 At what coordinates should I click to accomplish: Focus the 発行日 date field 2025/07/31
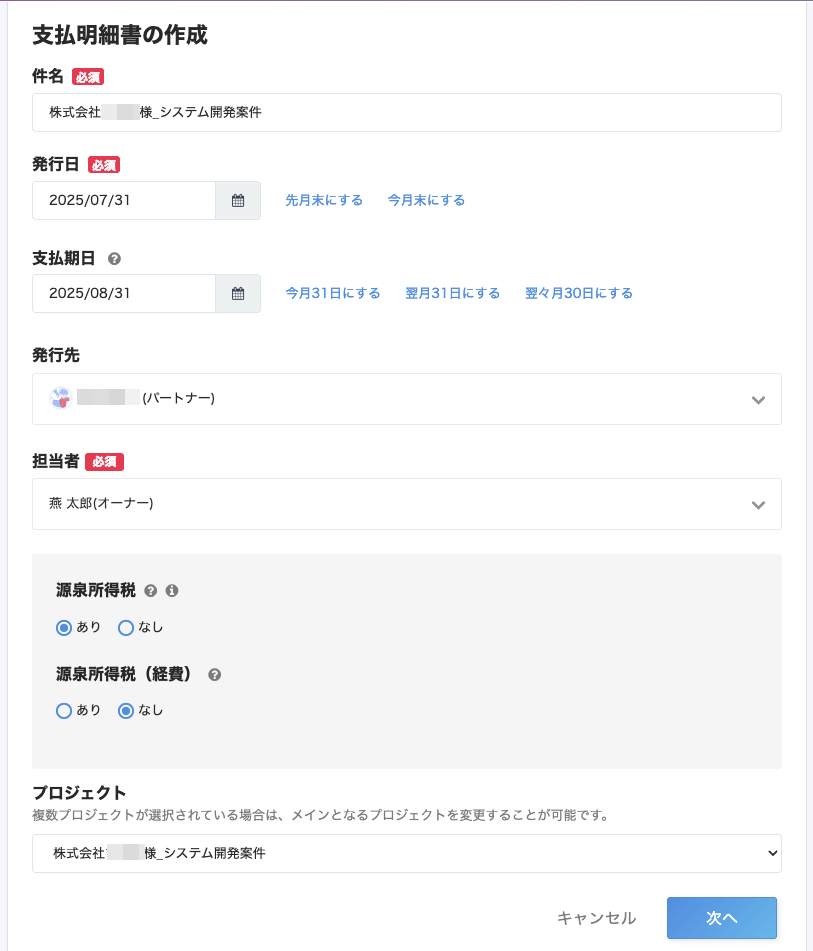pos(124,200)
